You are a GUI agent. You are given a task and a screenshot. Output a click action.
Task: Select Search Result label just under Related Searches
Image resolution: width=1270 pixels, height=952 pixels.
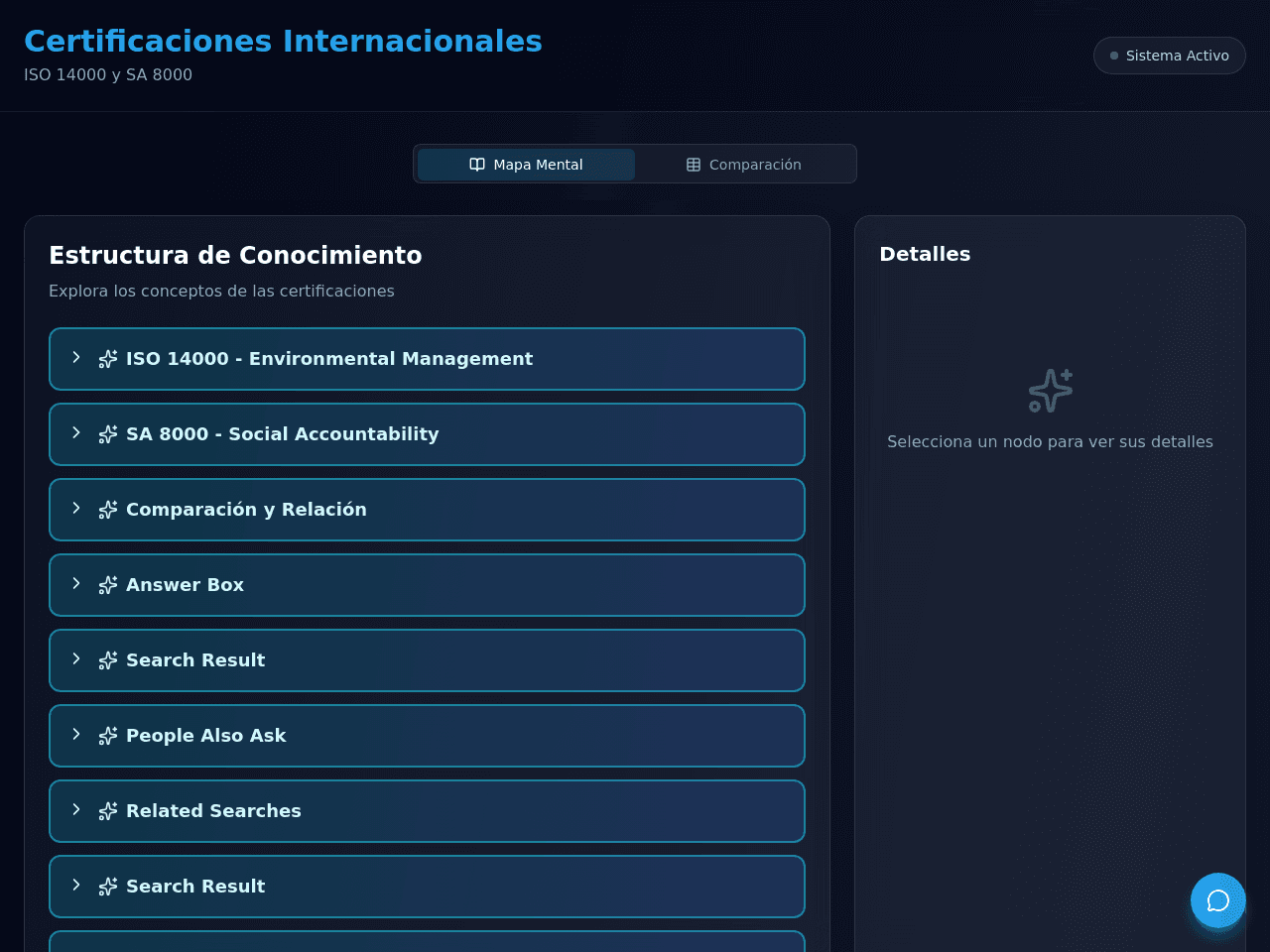tap(195, 887)
